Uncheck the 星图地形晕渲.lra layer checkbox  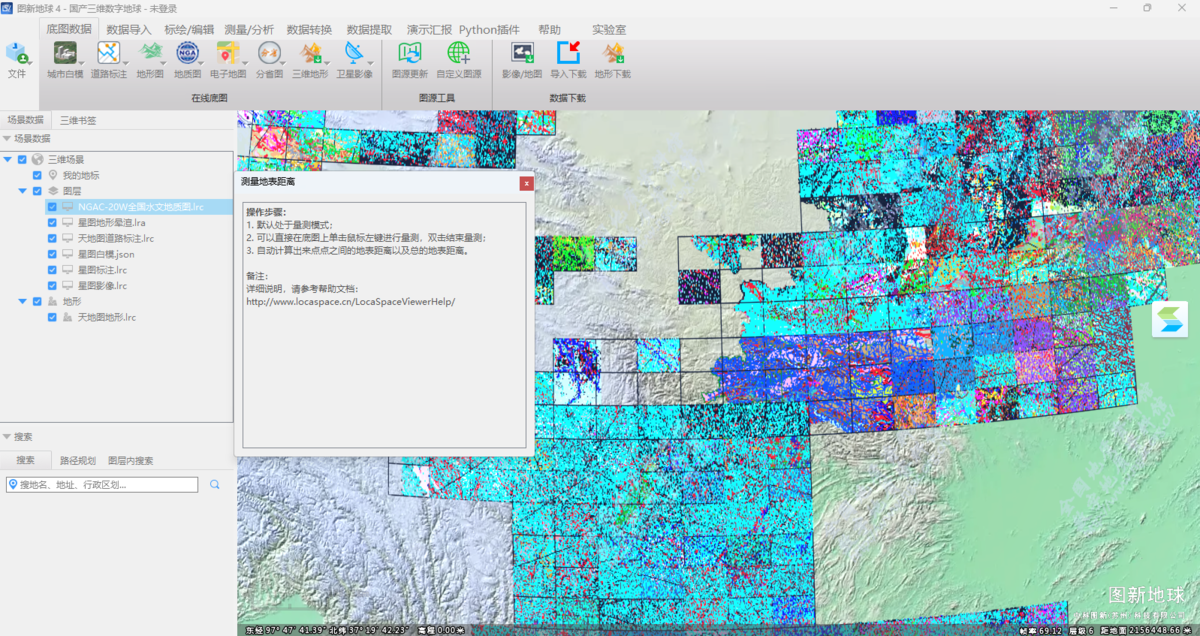point(53,223)
